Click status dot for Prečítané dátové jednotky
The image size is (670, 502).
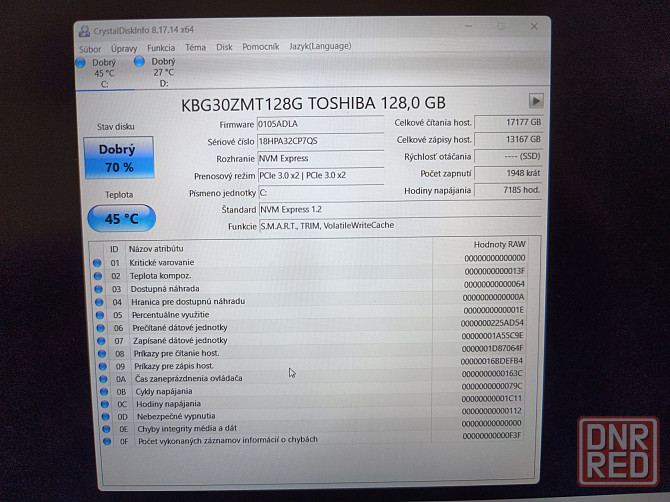(100, 328)
